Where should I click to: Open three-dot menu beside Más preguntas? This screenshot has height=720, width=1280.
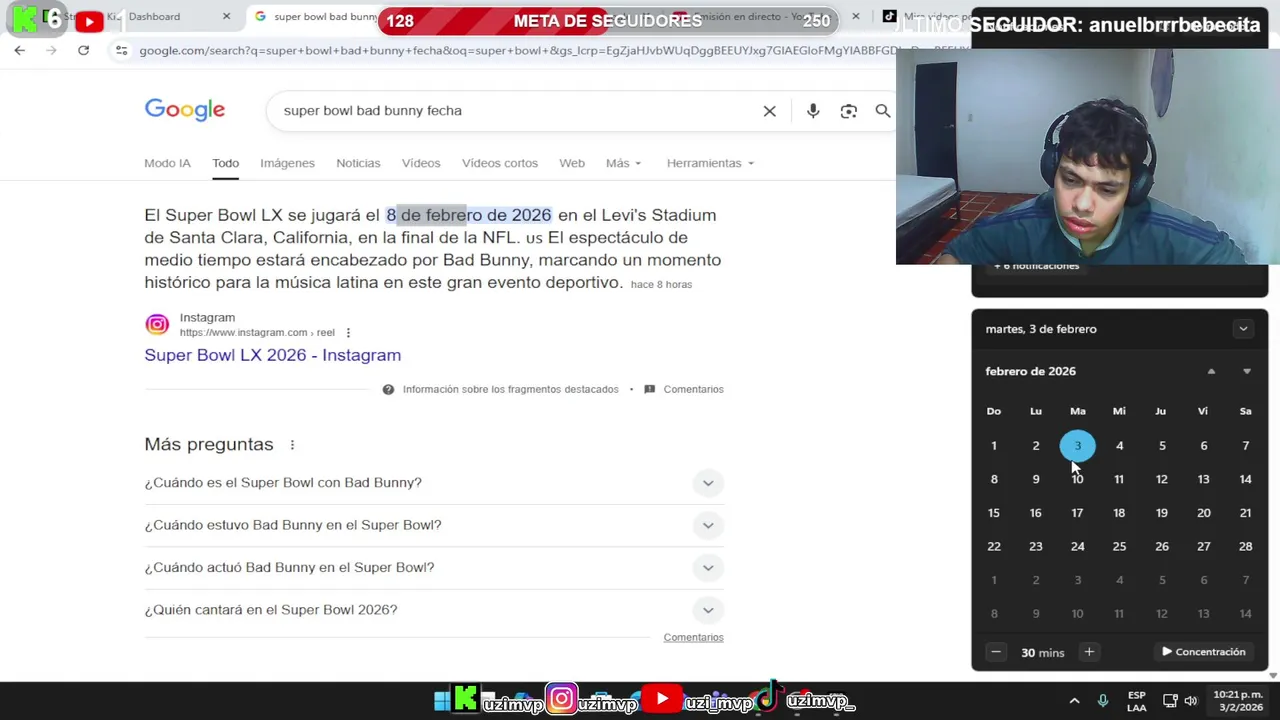292,445
